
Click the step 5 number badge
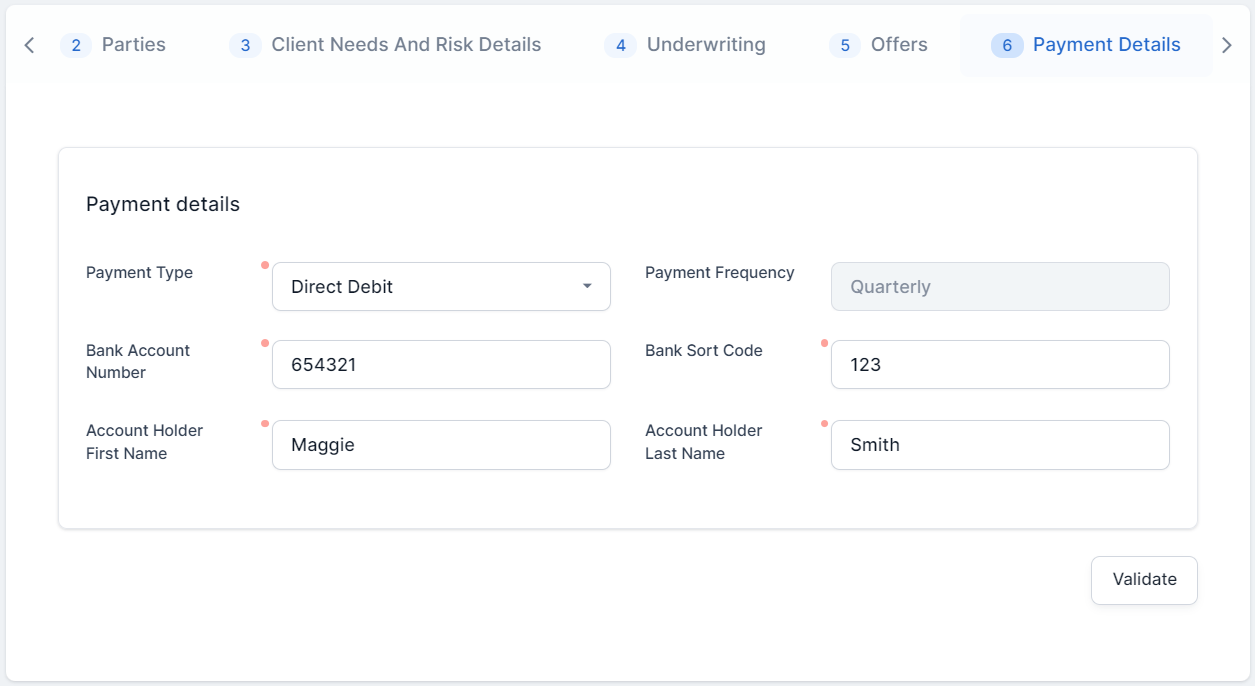click(844, 45)
